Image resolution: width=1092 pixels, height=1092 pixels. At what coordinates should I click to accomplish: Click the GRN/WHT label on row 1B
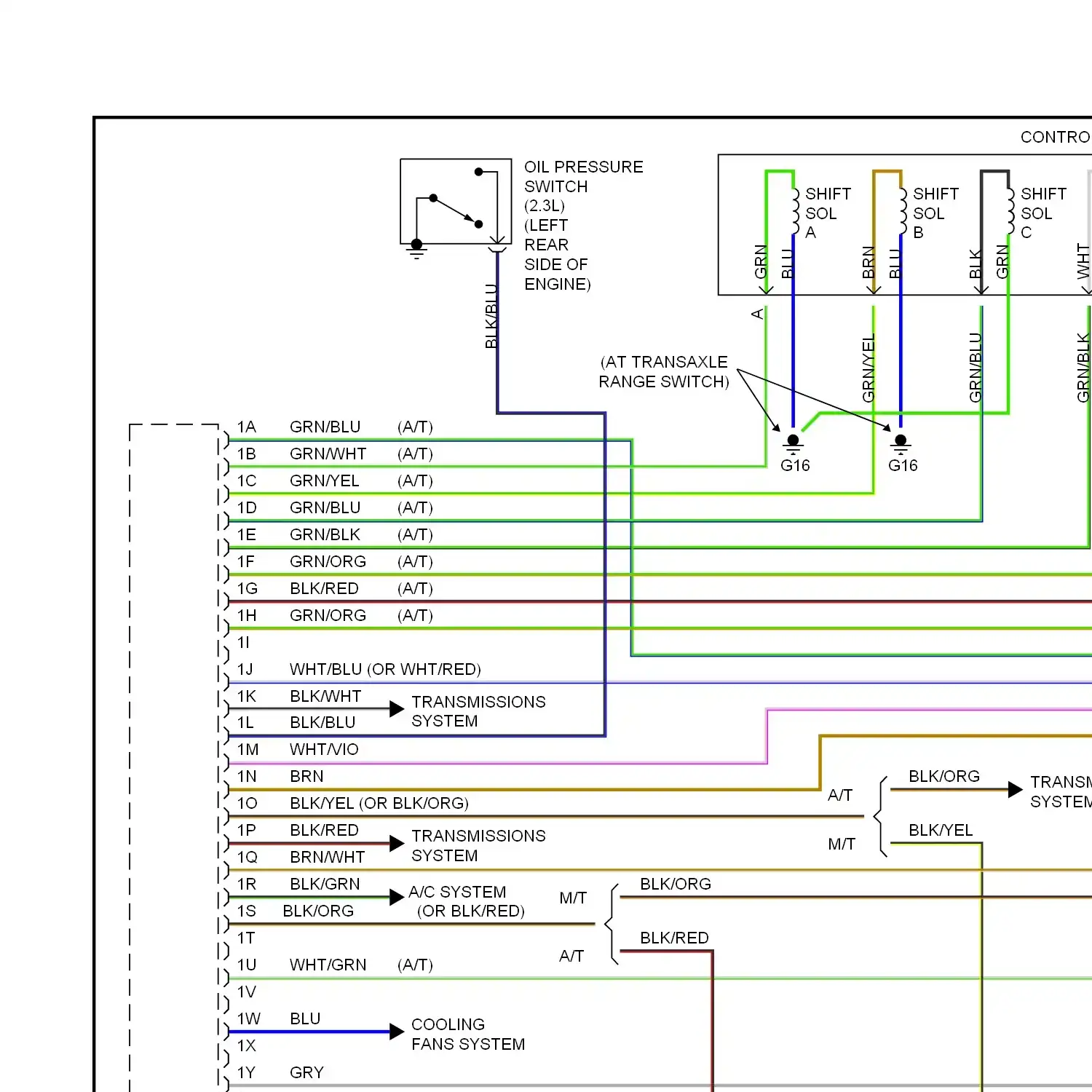pos(328,454)
